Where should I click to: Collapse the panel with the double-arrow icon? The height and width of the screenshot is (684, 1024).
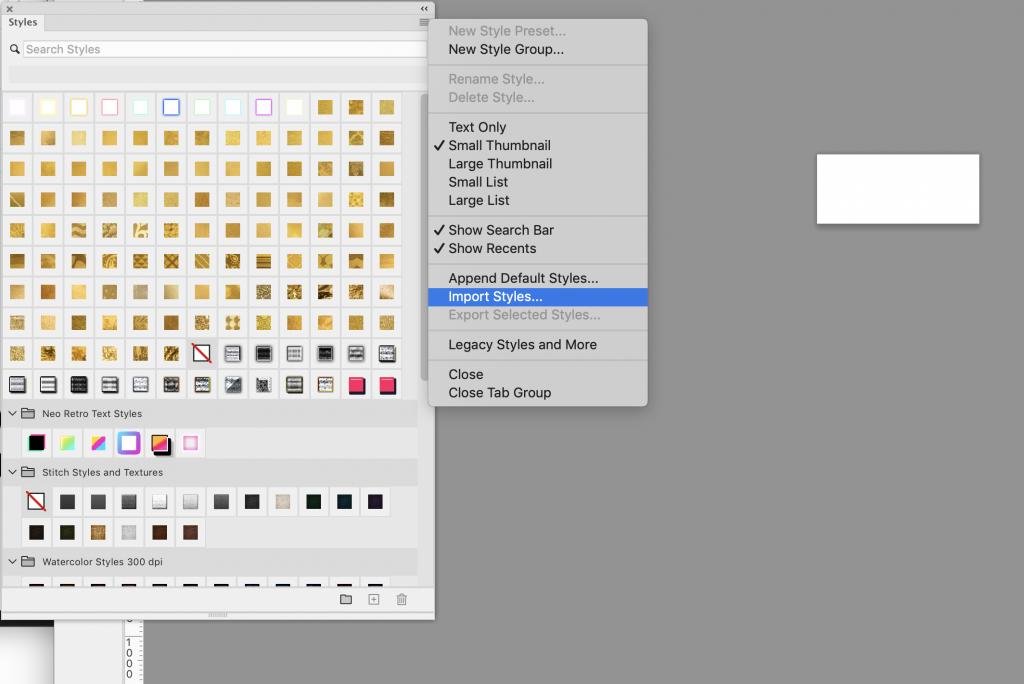pyautogui.click(x=424, y=8)
